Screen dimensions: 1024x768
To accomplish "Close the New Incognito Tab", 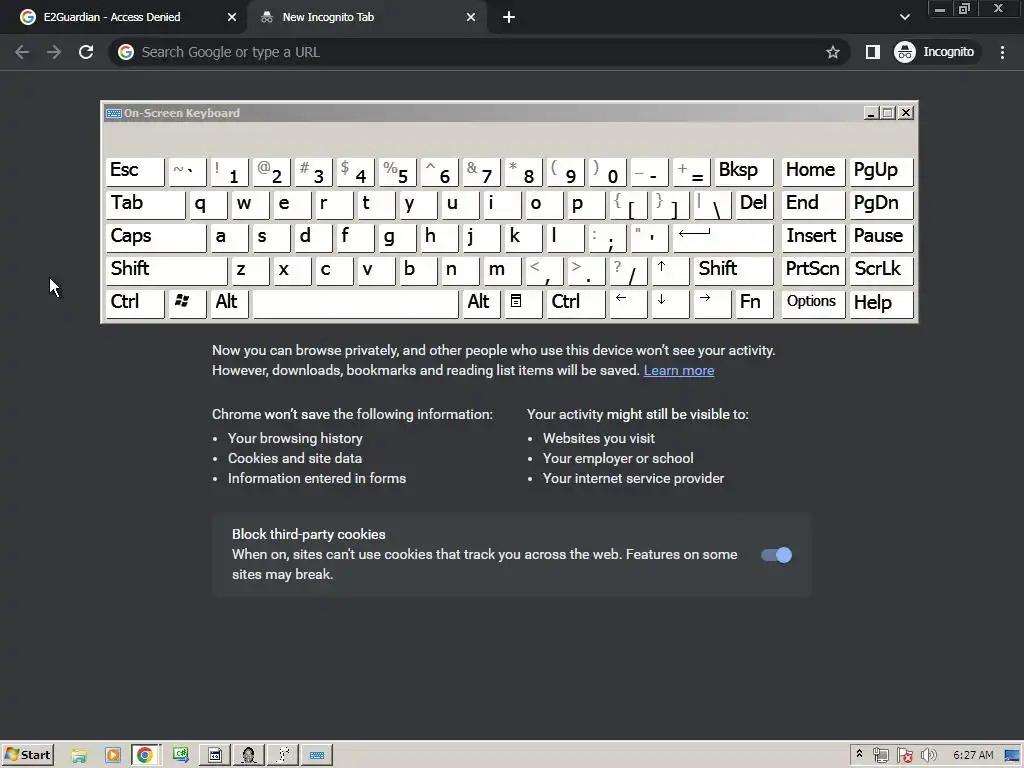I will pyautogui.click(x=471, y=18).
